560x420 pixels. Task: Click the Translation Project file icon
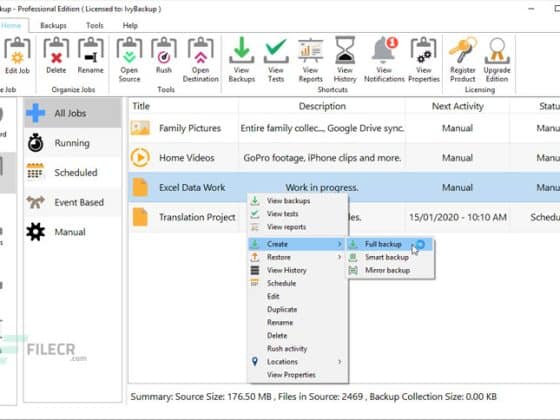click(x=140, y=217)
